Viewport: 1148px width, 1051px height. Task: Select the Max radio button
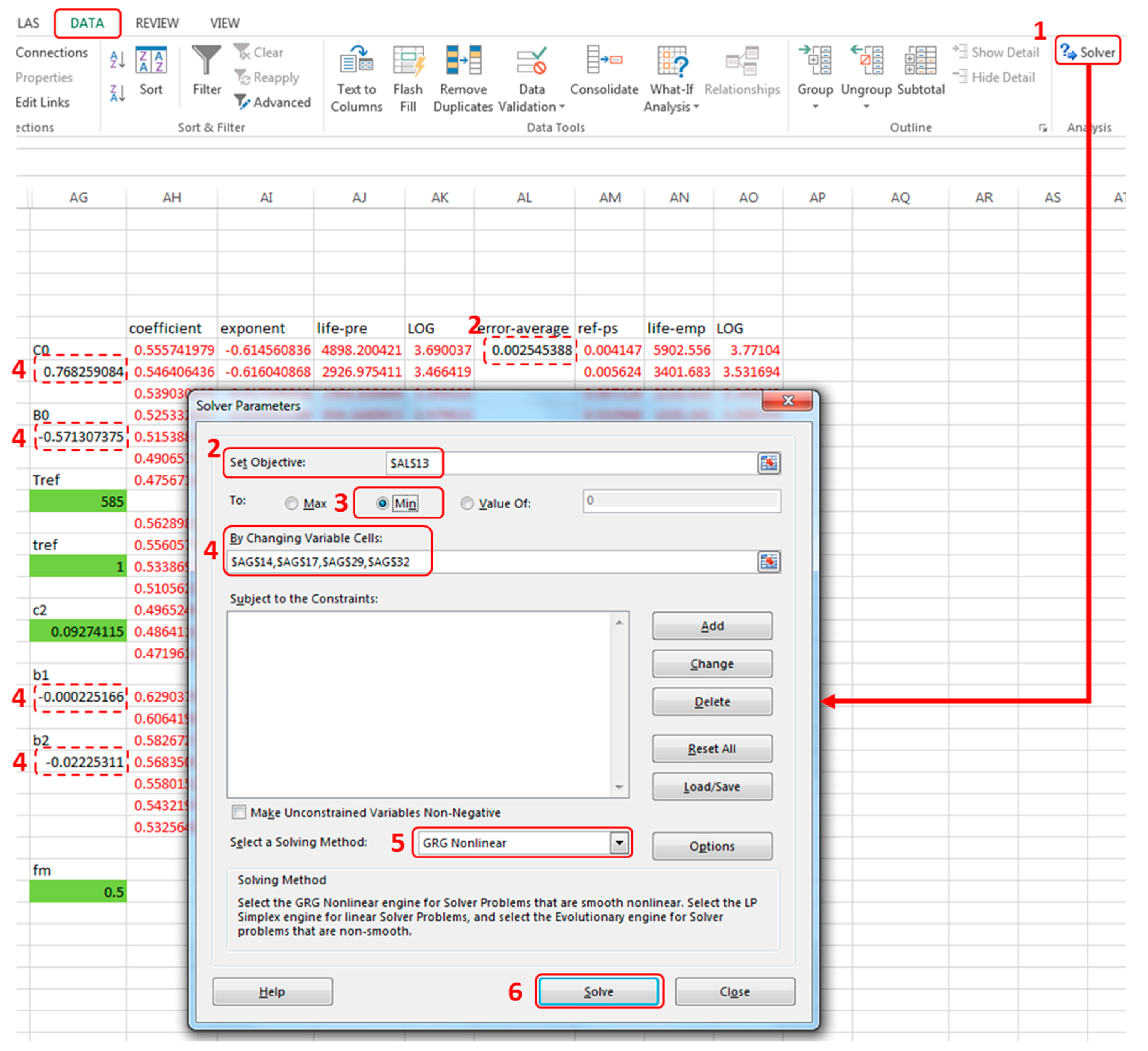click(x=292, y=504)
